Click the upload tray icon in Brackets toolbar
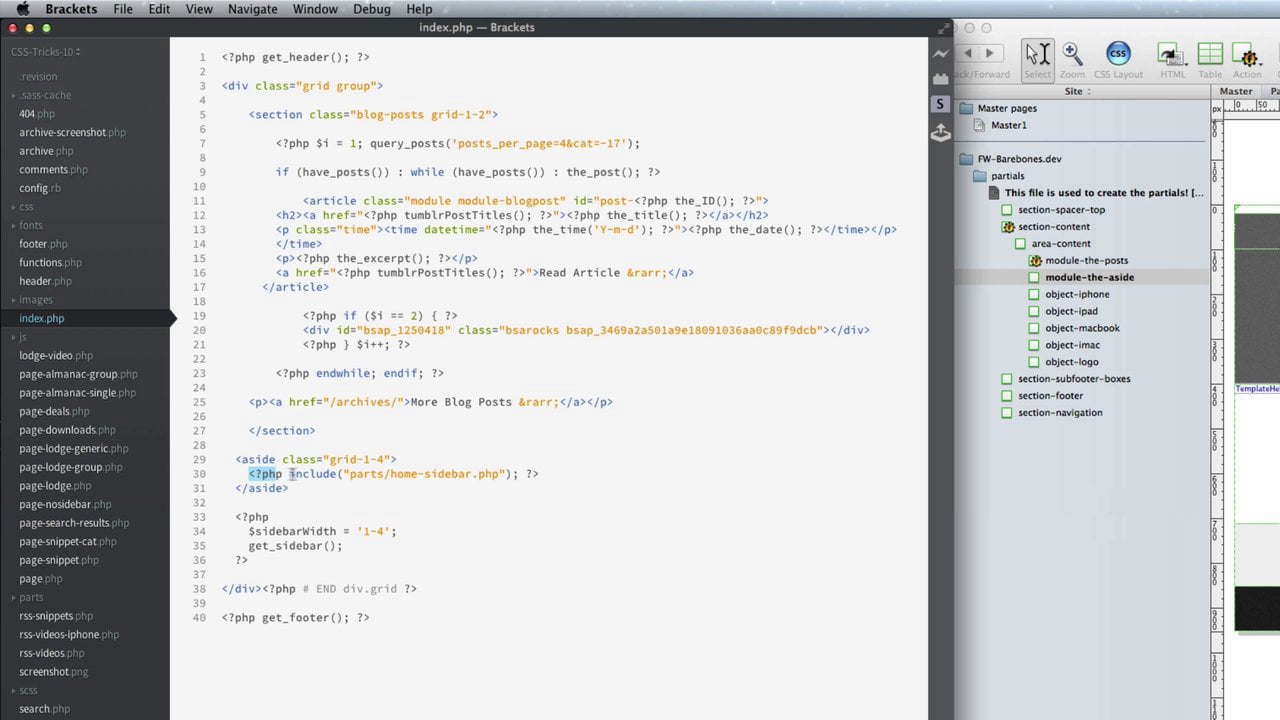Viewport: 1280px width, 720px height. 941,133
